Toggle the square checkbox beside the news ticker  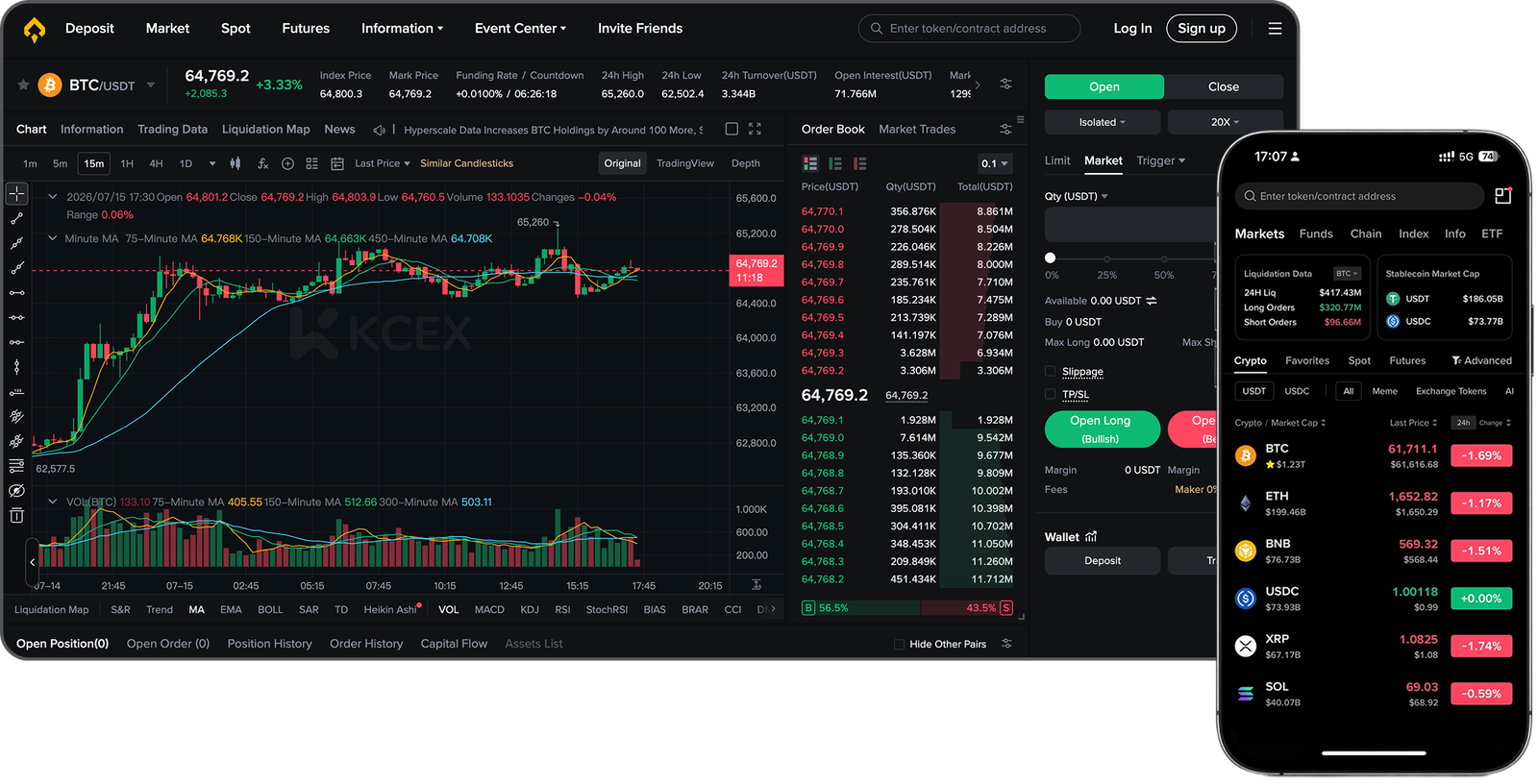click(732, 129)
